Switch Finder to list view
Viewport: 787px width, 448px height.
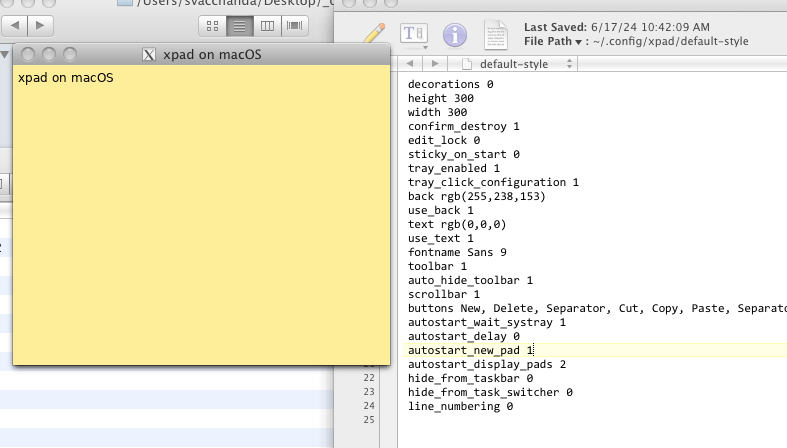pos(239,26)
